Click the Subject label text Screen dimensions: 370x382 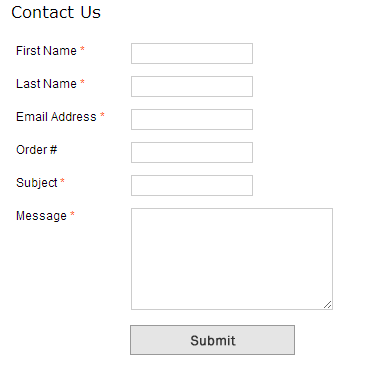coord(37,183)
